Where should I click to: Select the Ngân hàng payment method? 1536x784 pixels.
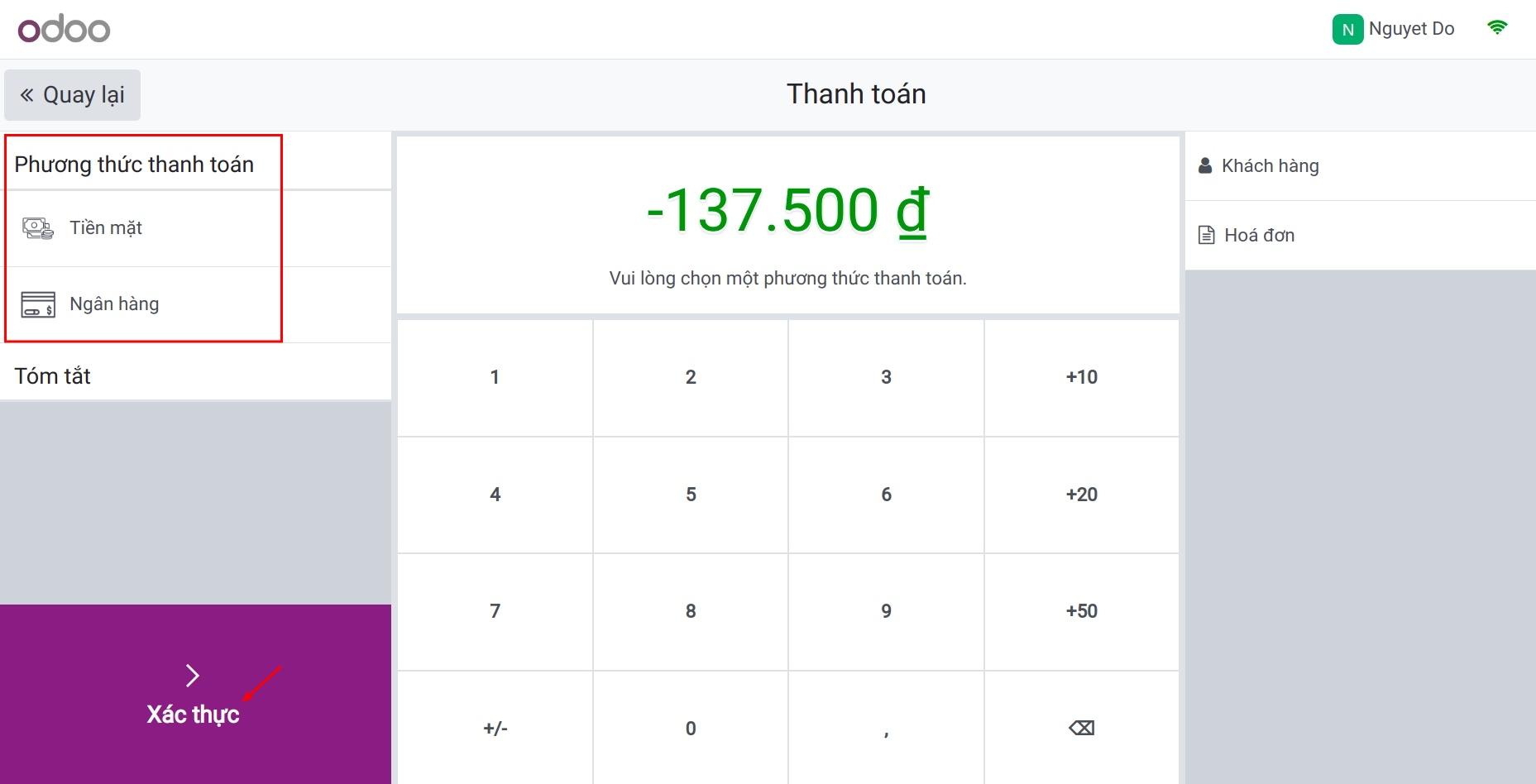[x=114, y=304]
